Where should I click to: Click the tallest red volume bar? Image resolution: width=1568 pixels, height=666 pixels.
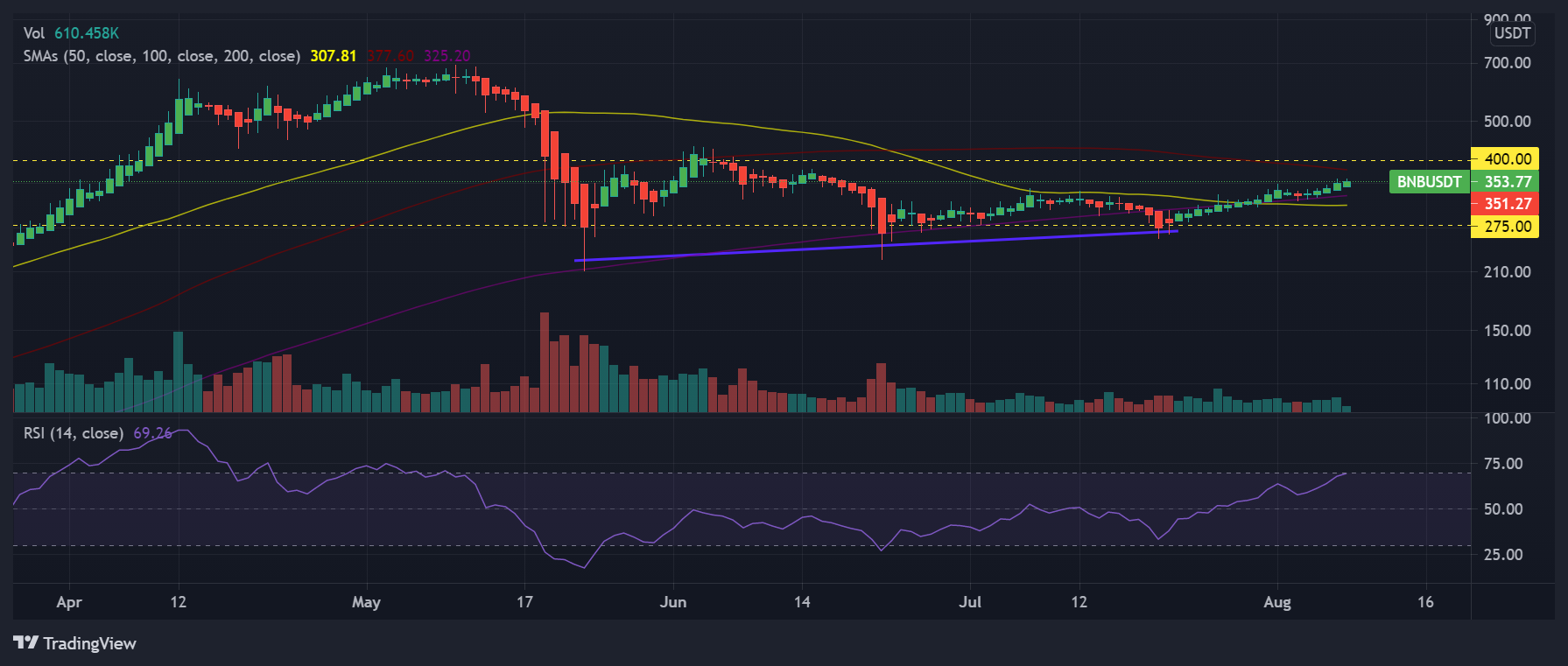pyautogui.click(x=545, y=362)
